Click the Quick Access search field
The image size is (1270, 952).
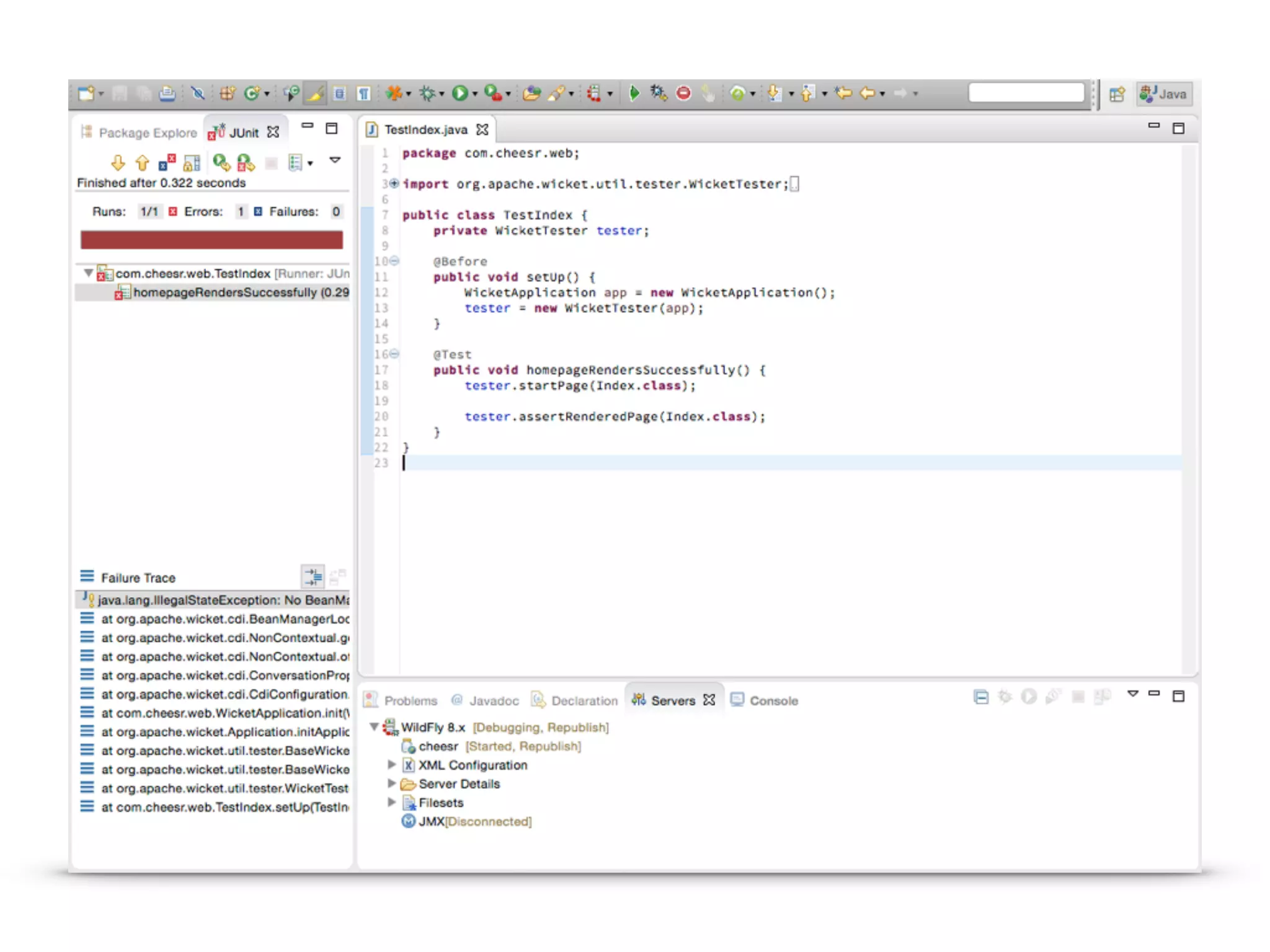click(1026, 93)
